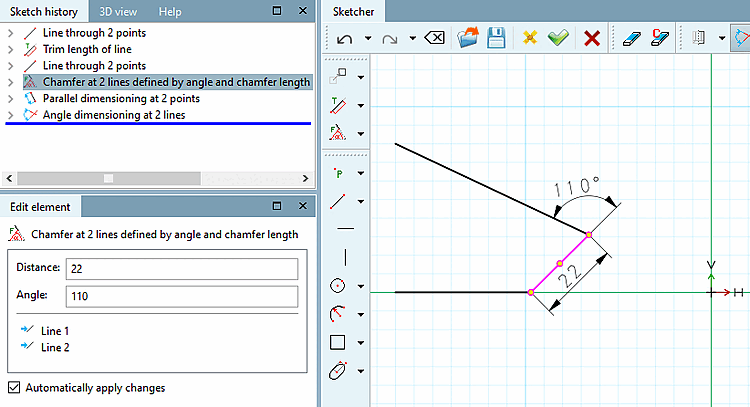Open dropdown arrow next to undo

[x=368, y=38]
